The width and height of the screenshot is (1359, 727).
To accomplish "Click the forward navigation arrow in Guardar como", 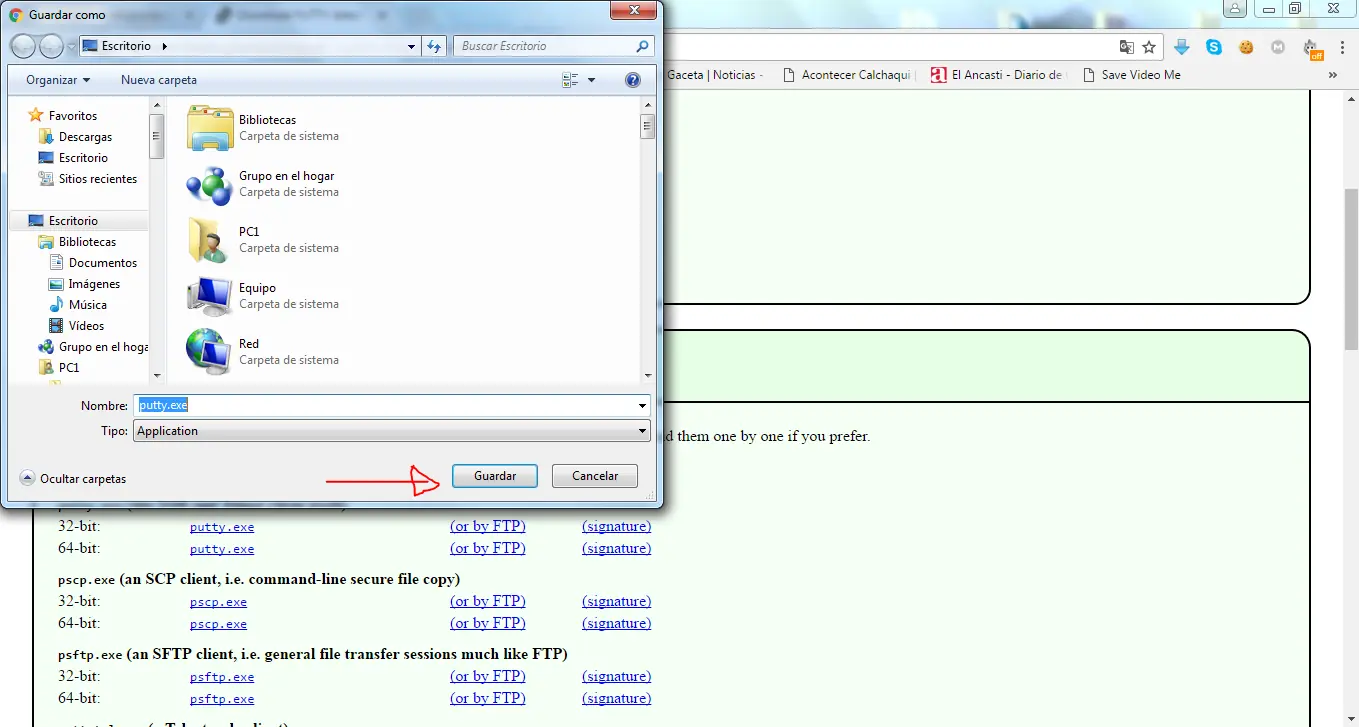I will (50, 46).
